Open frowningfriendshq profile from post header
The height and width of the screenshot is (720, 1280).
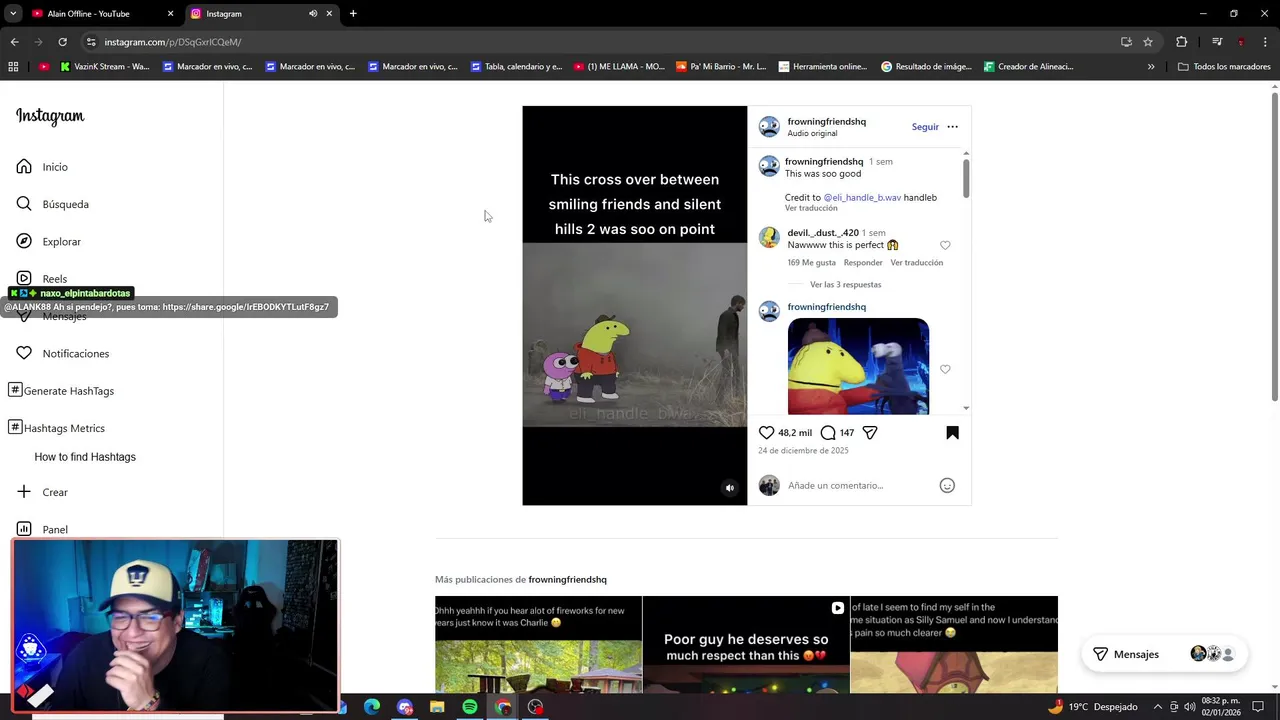(826, 121)
